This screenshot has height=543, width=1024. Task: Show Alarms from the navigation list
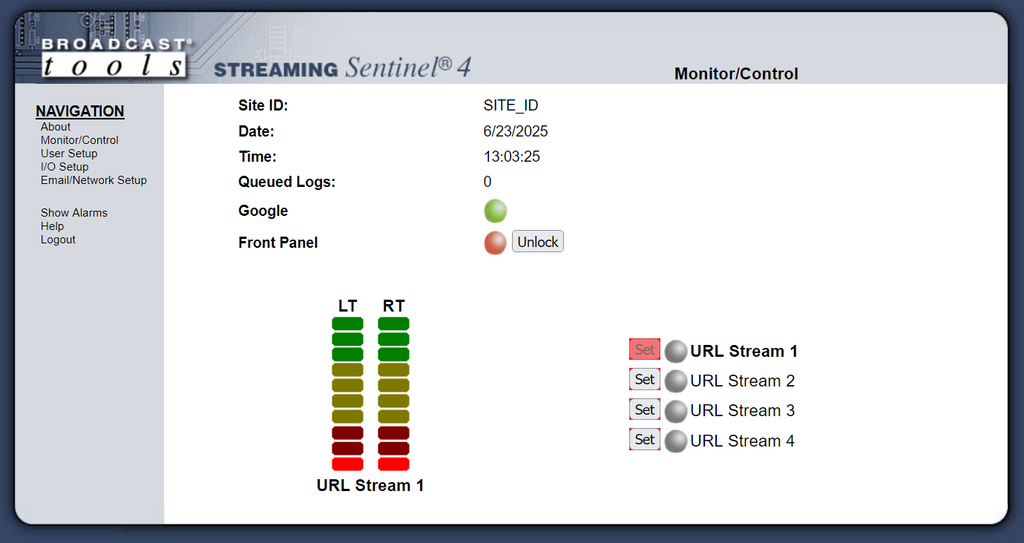coord(74,213)
